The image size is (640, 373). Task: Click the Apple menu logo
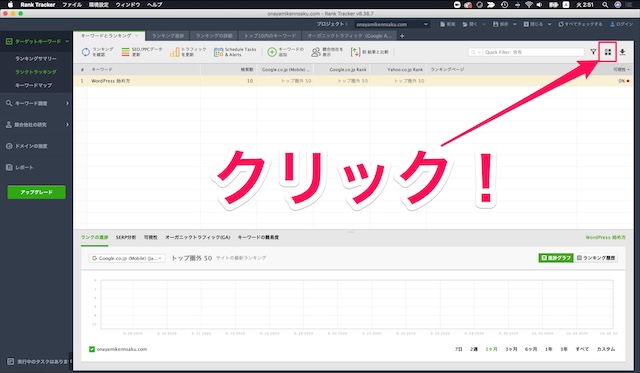click(x=11, y=4)
